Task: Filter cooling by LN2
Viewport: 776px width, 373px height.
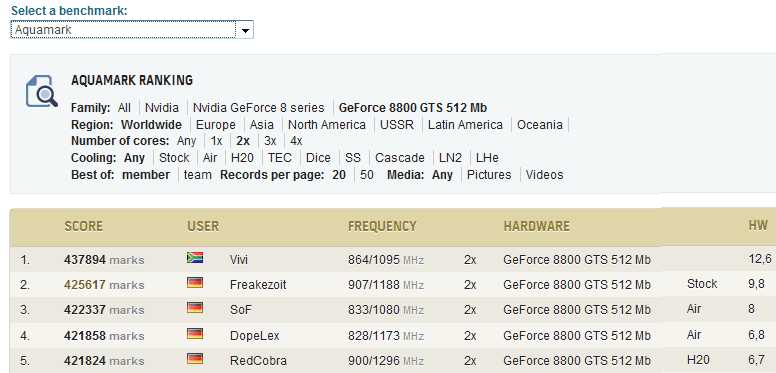Action: point(450,158)
